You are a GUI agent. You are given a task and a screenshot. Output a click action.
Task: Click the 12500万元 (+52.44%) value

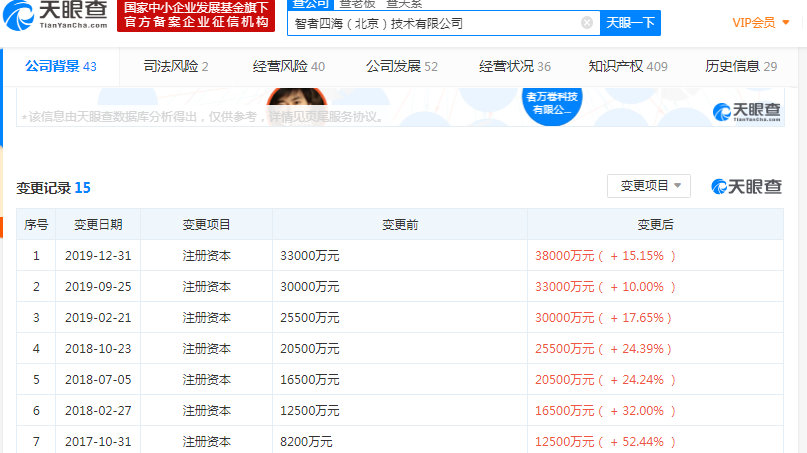coord(605,442)
